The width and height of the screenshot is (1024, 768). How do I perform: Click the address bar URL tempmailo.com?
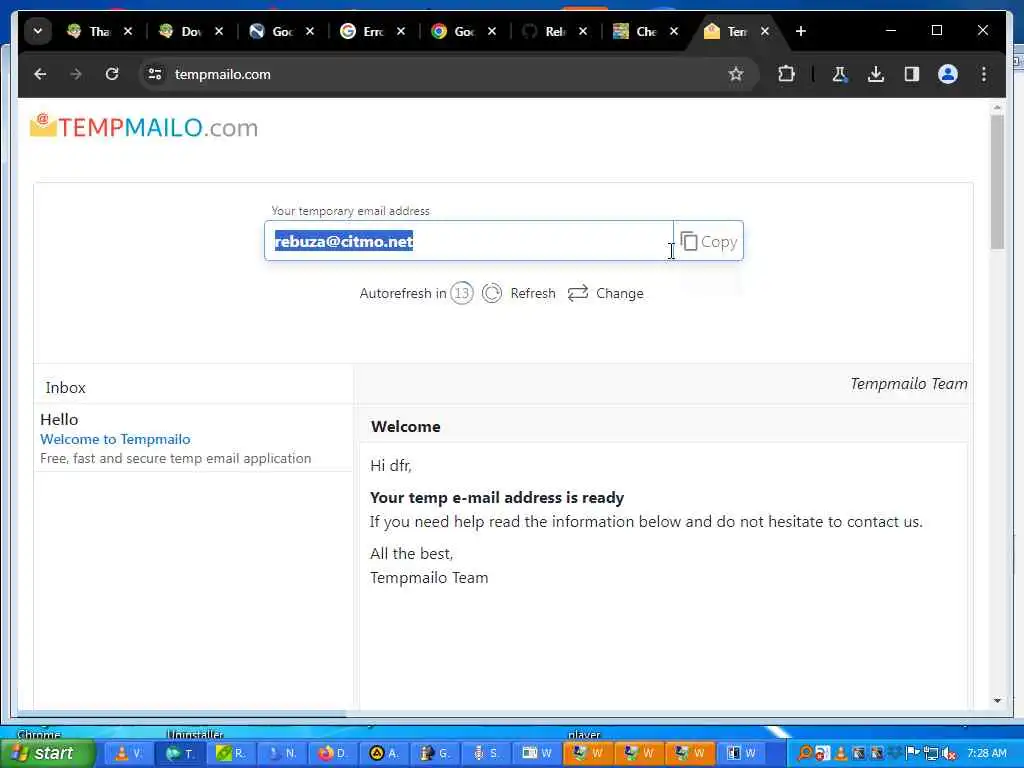223,74
